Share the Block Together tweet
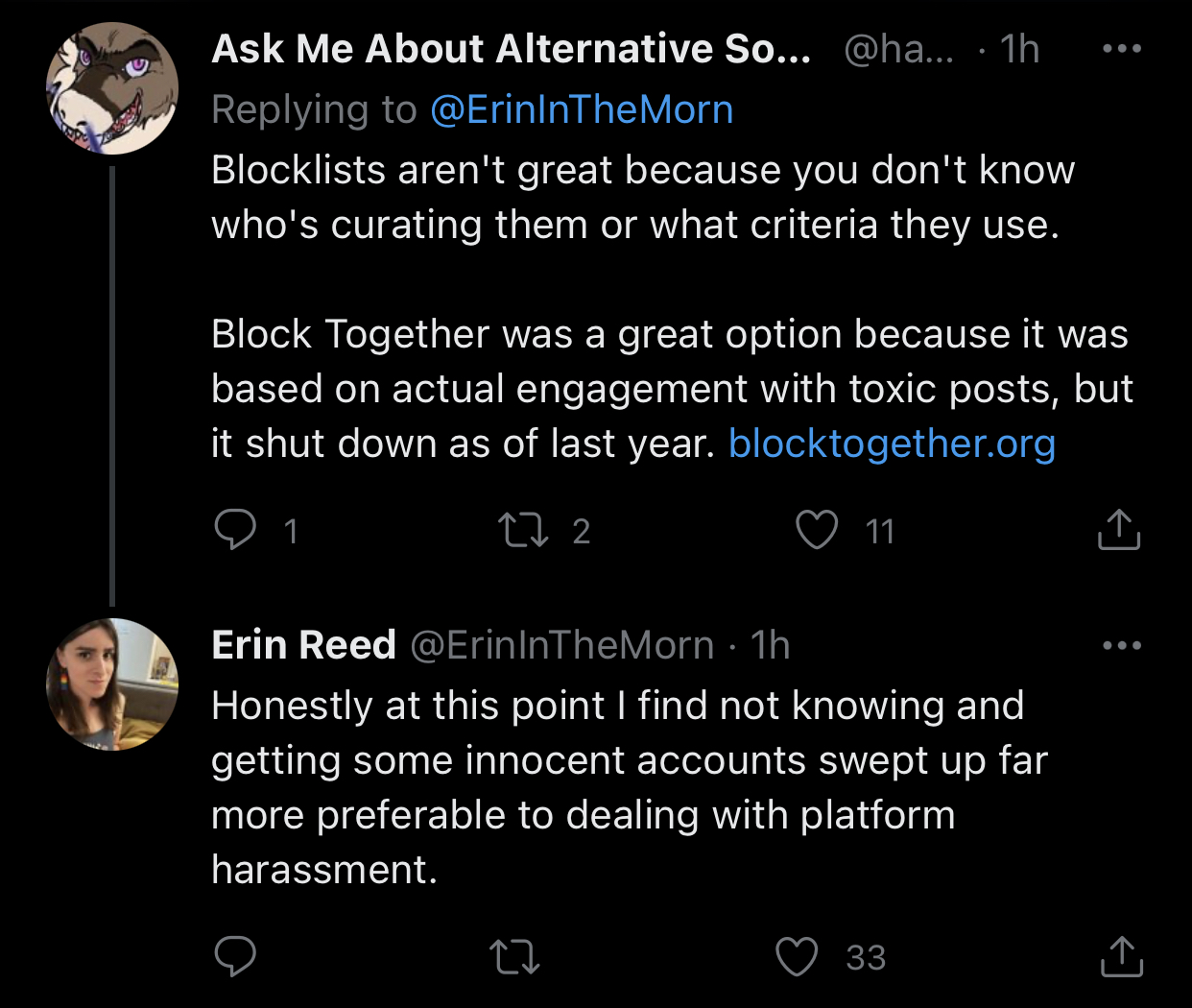The width and height of the screenshot is (1192, 1008). 1118,530
